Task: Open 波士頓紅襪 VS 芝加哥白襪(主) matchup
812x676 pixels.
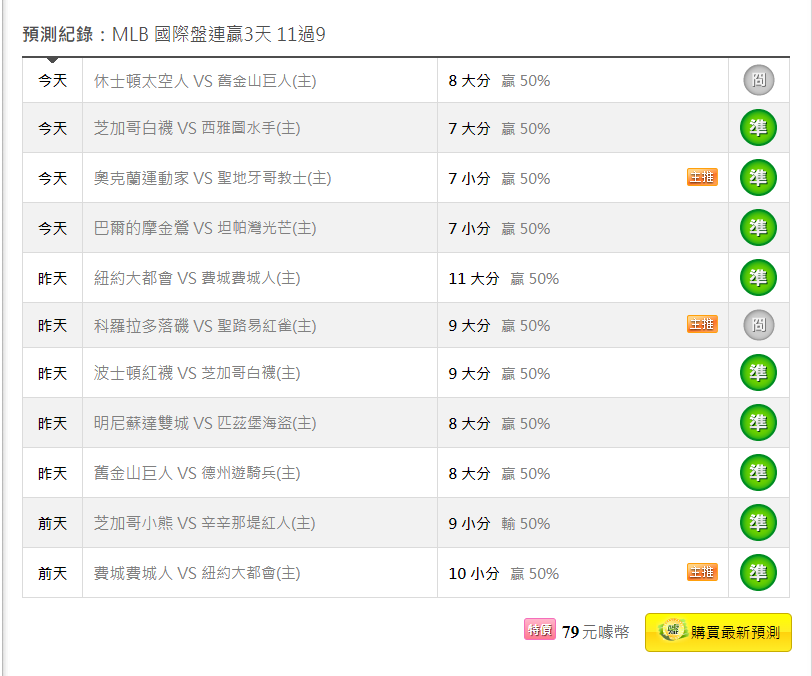Action: (197, 373)
